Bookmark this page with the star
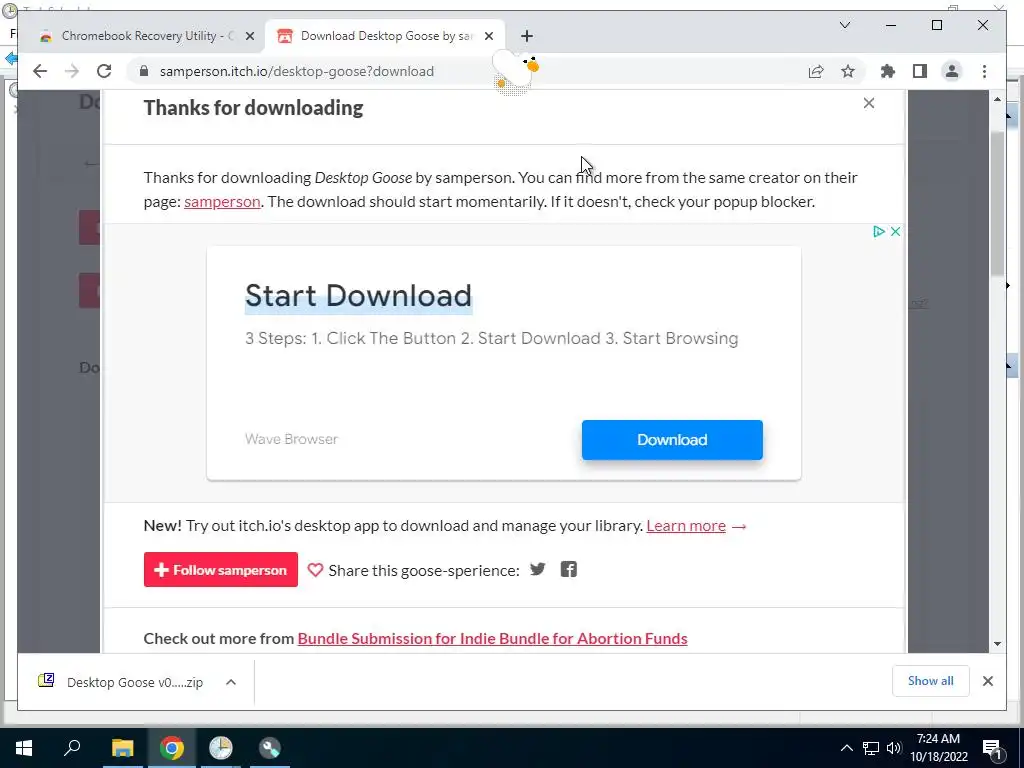 pos(848,71)
